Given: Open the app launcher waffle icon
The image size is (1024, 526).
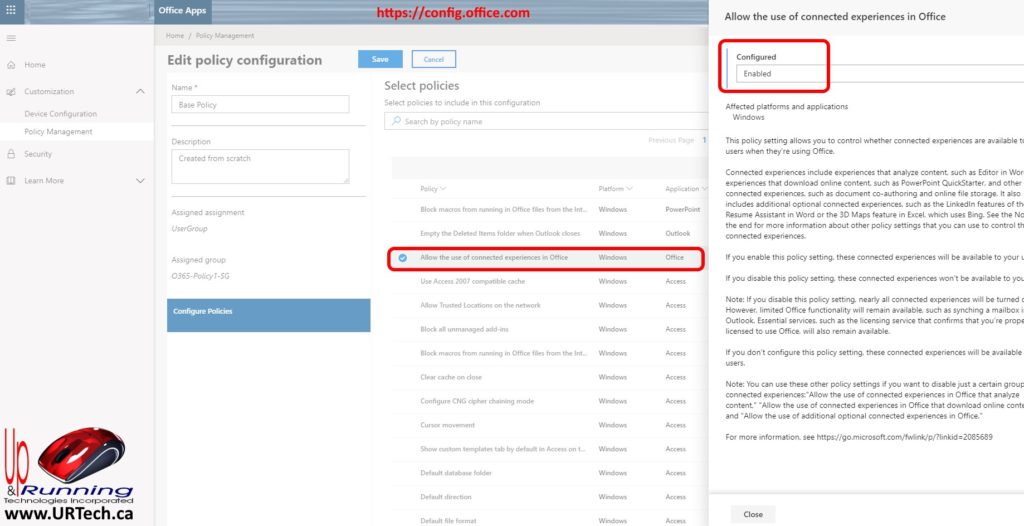Looking at the screenshot, I should tap(11, 12).
